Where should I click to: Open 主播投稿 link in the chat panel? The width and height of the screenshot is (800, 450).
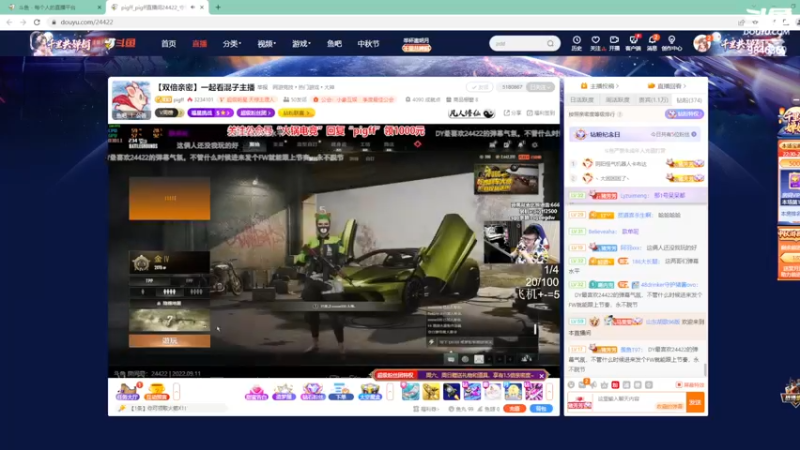click(600, 86)
